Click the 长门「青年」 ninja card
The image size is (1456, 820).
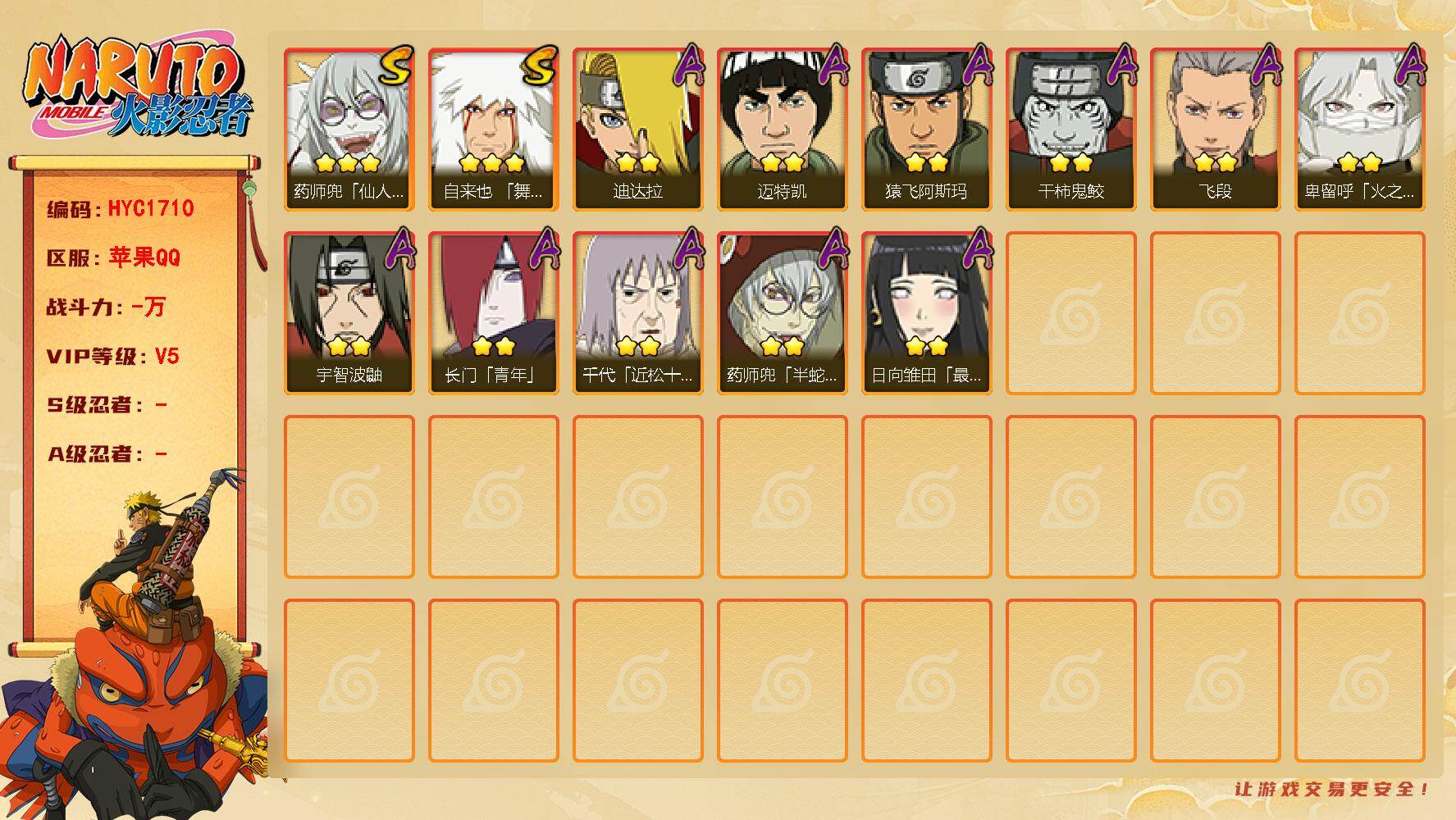[x=493, y=312]
